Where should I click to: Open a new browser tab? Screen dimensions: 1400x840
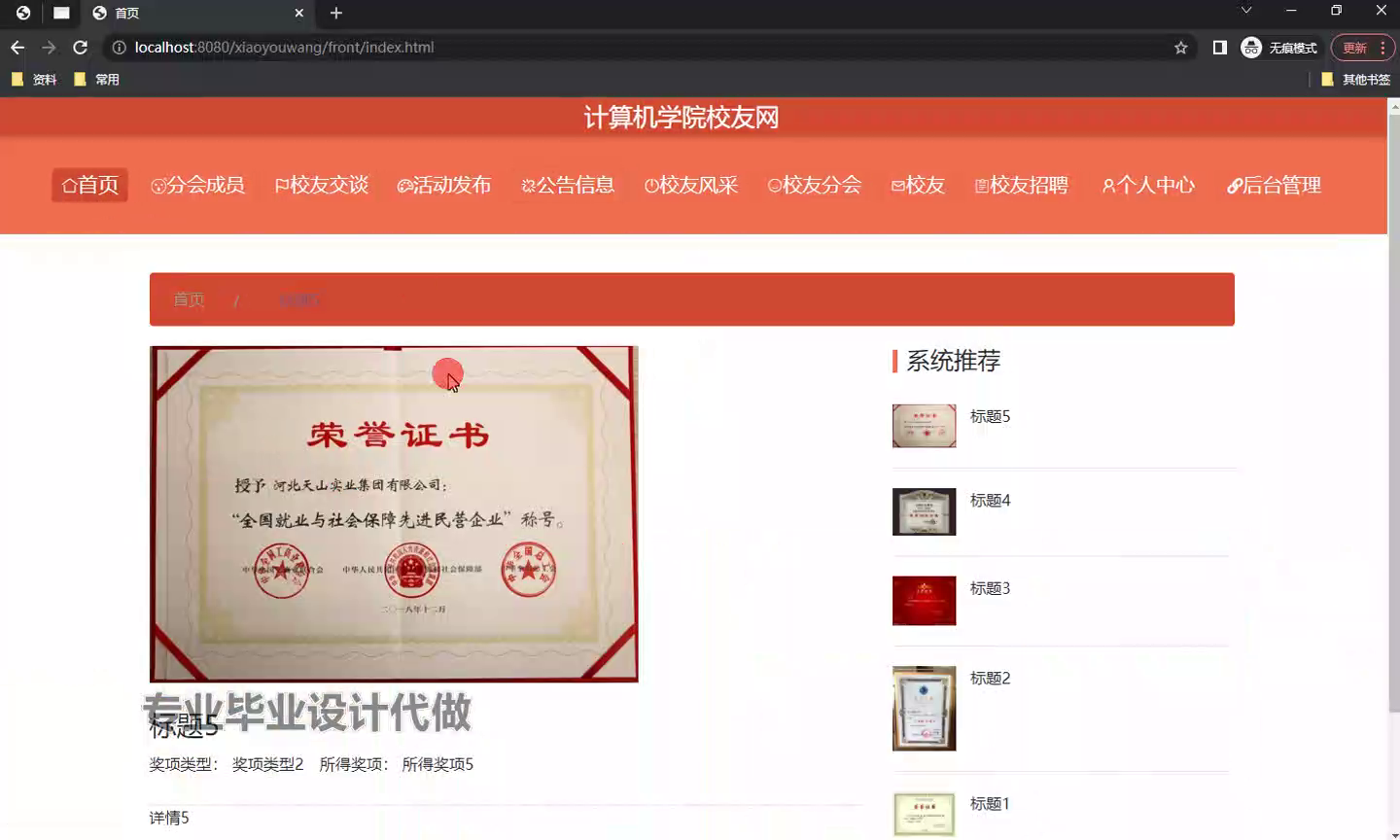(336, 13)
